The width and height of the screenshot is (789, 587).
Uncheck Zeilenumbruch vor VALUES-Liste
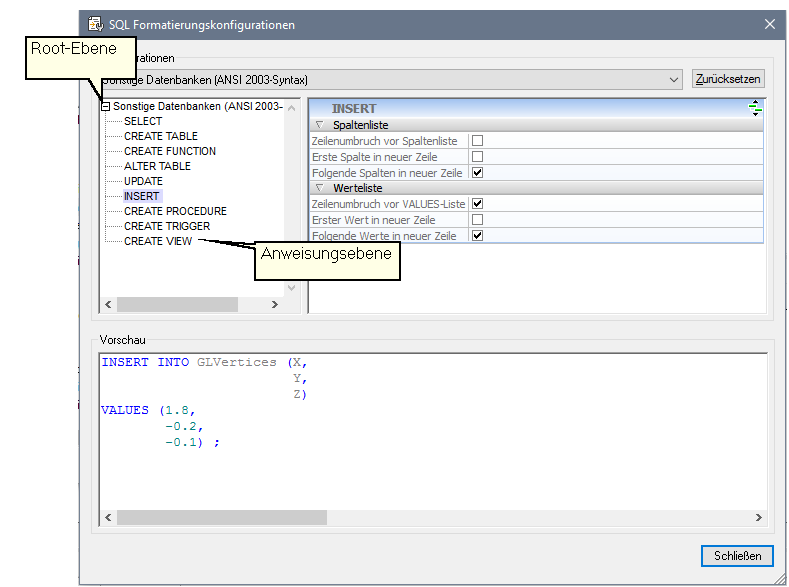click(x=477, y=204)
